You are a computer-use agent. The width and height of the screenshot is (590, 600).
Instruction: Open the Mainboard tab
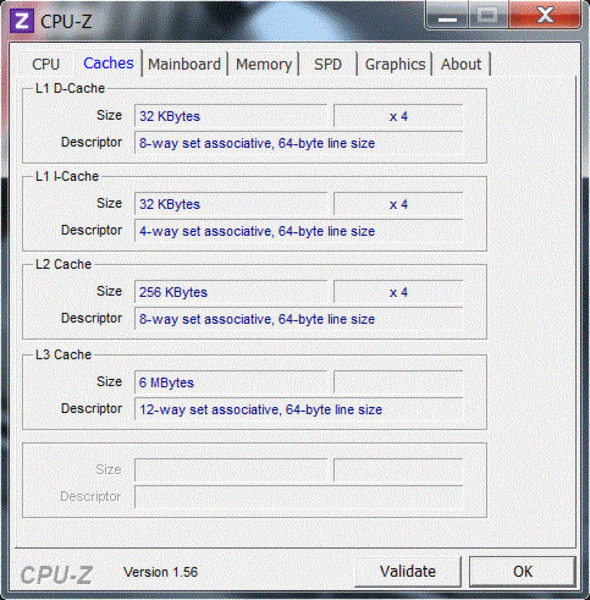coord(184,64)
